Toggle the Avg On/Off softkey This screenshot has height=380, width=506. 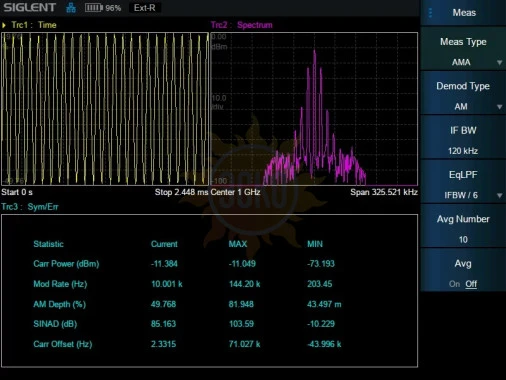(463, 270)
